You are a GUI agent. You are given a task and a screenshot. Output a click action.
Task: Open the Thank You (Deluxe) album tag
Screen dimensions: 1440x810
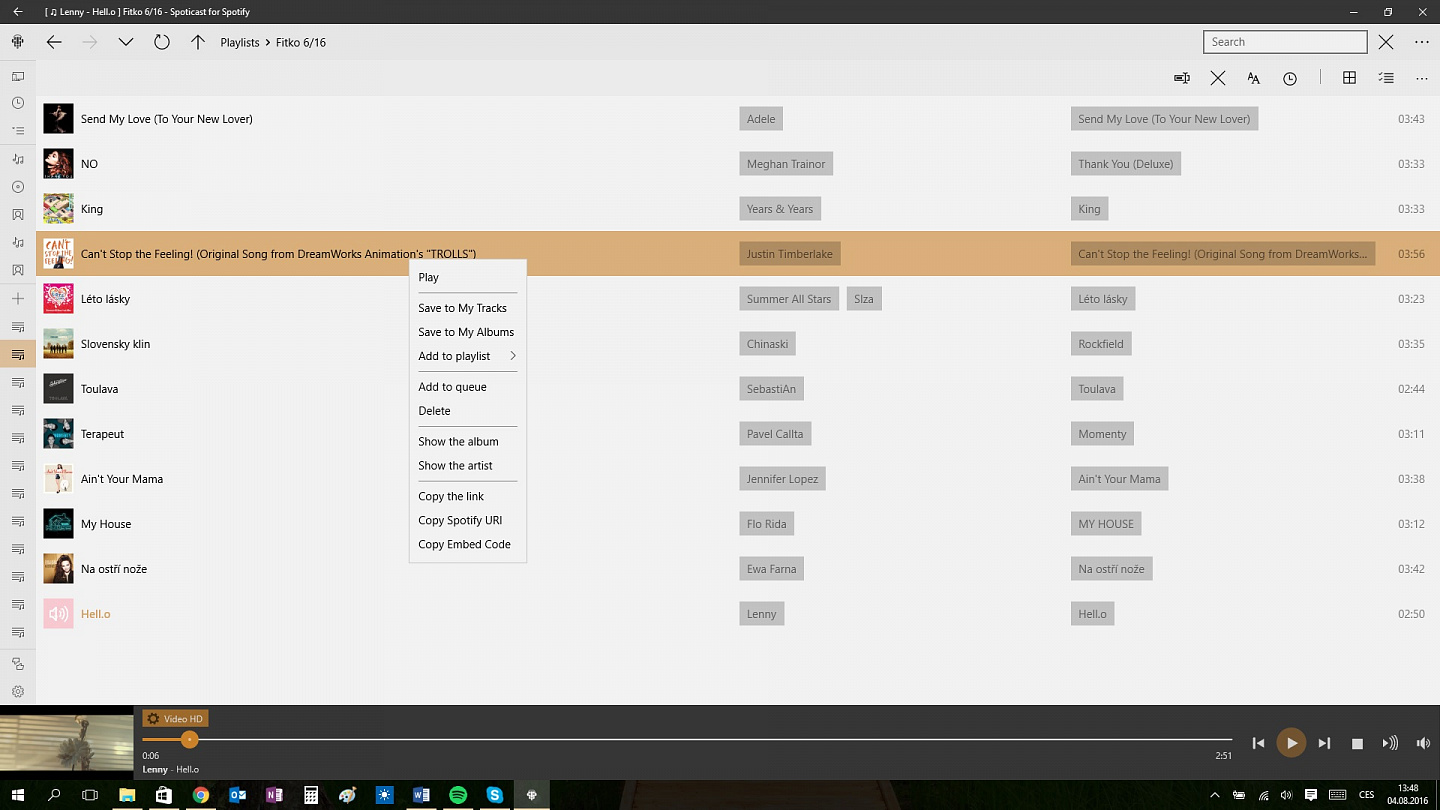[x=1125, y=164]
